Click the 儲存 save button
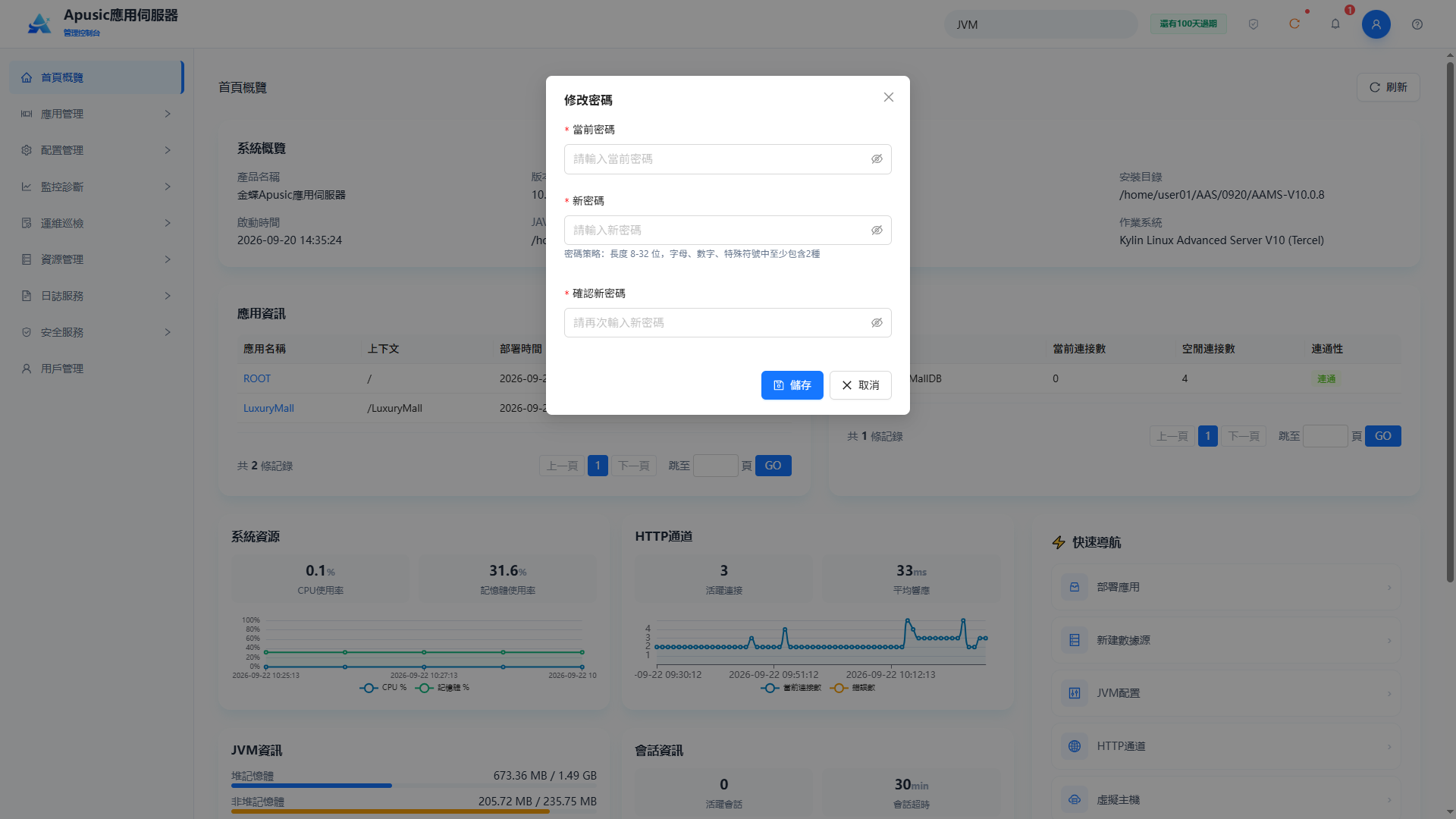 [x=792, y=385]
